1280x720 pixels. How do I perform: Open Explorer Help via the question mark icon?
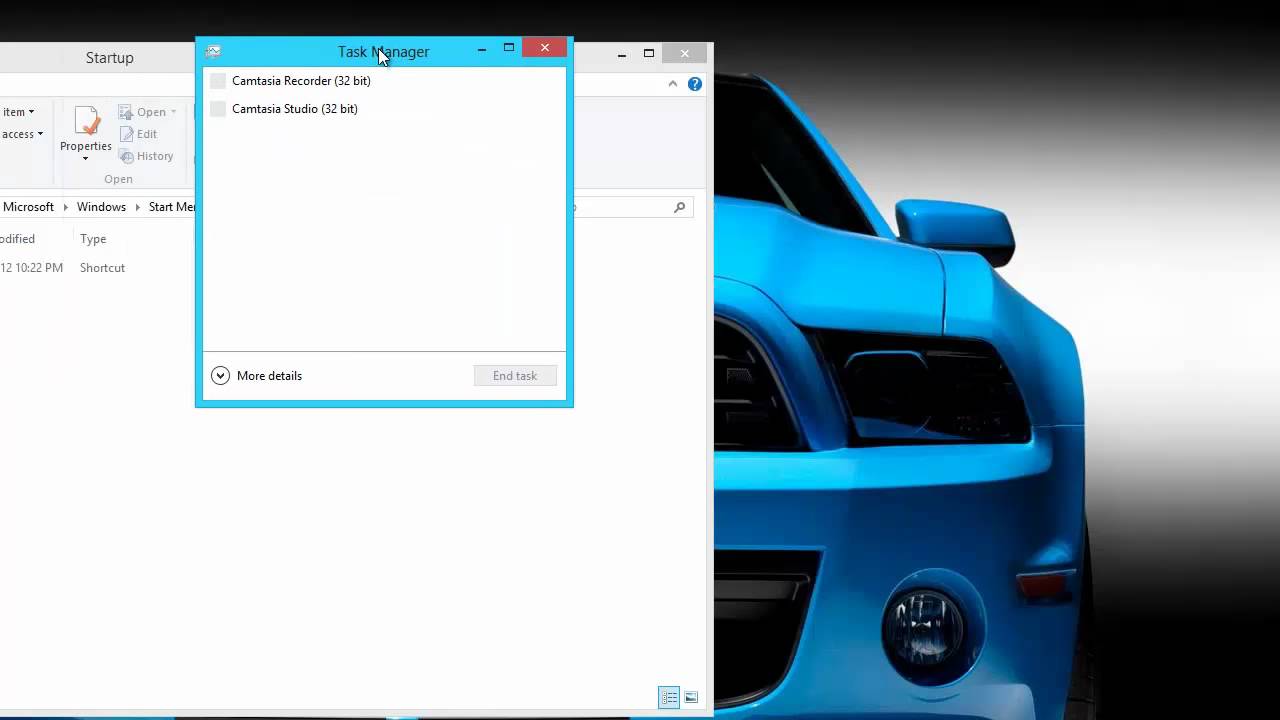point(695,84)
